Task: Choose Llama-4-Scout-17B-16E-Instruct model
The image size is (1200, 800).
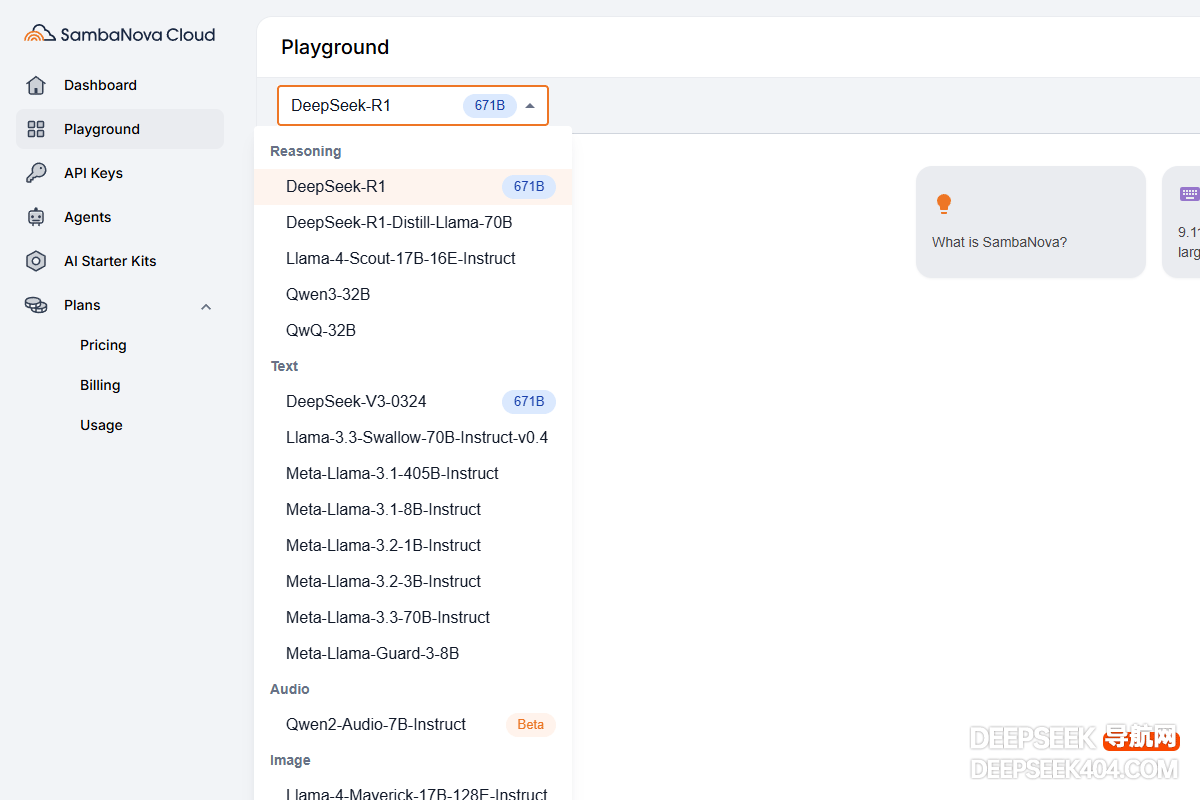Action: (x=413, y=258)
